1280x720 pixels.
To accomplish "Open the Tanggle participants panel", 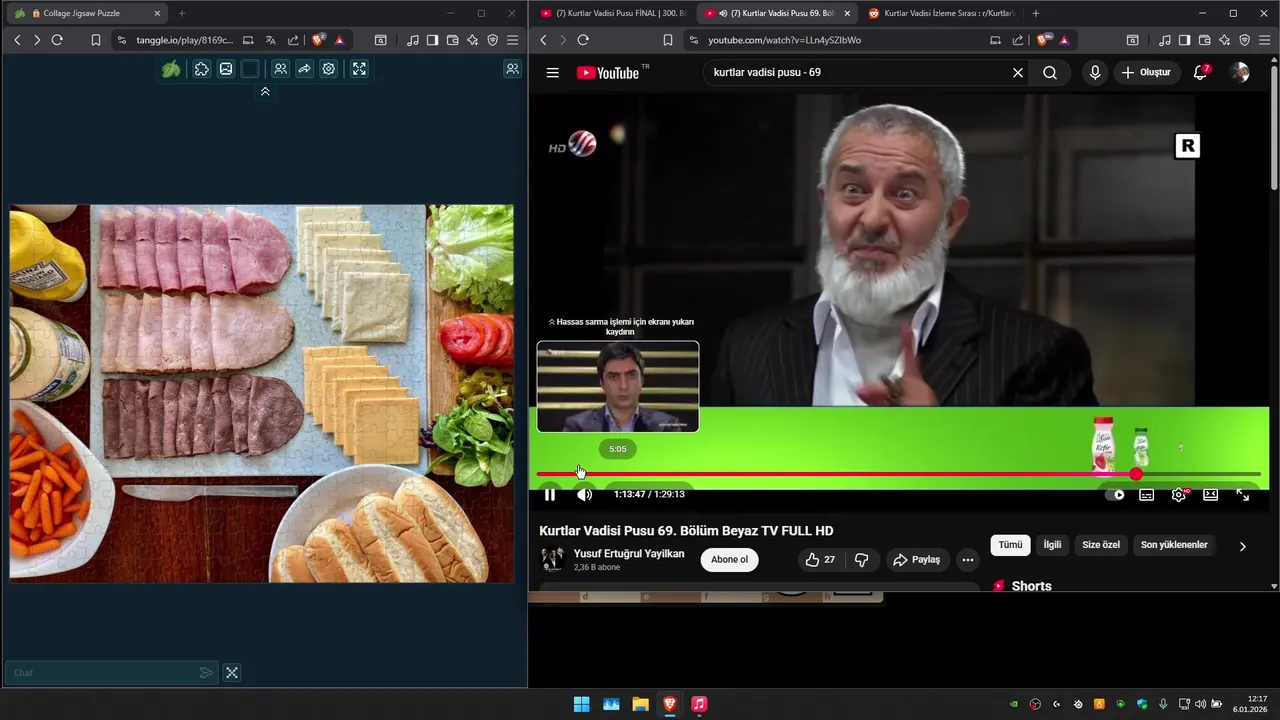I will (x=512, y=69).
